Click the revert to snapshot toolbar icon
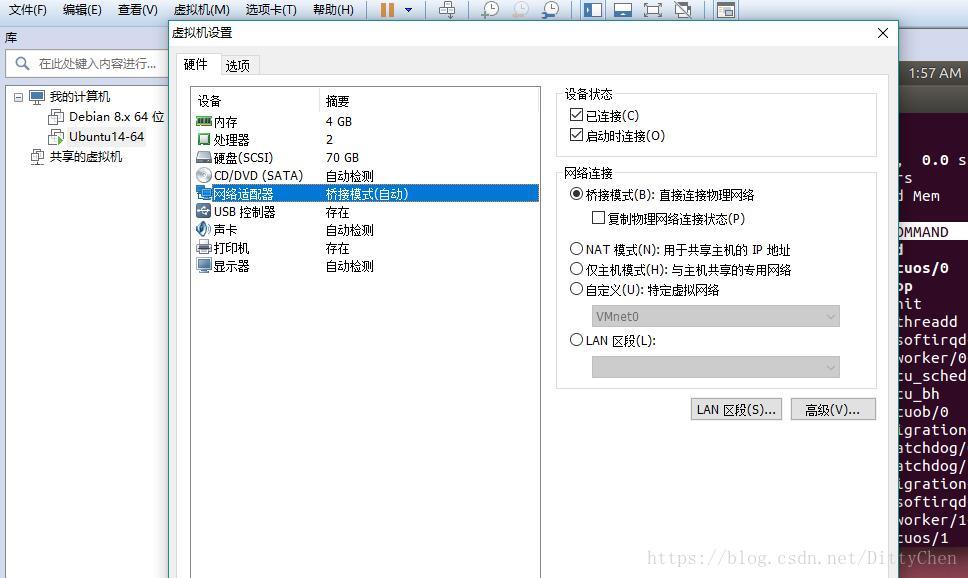Viewport: 968px width, 578px height. (520, 10)
